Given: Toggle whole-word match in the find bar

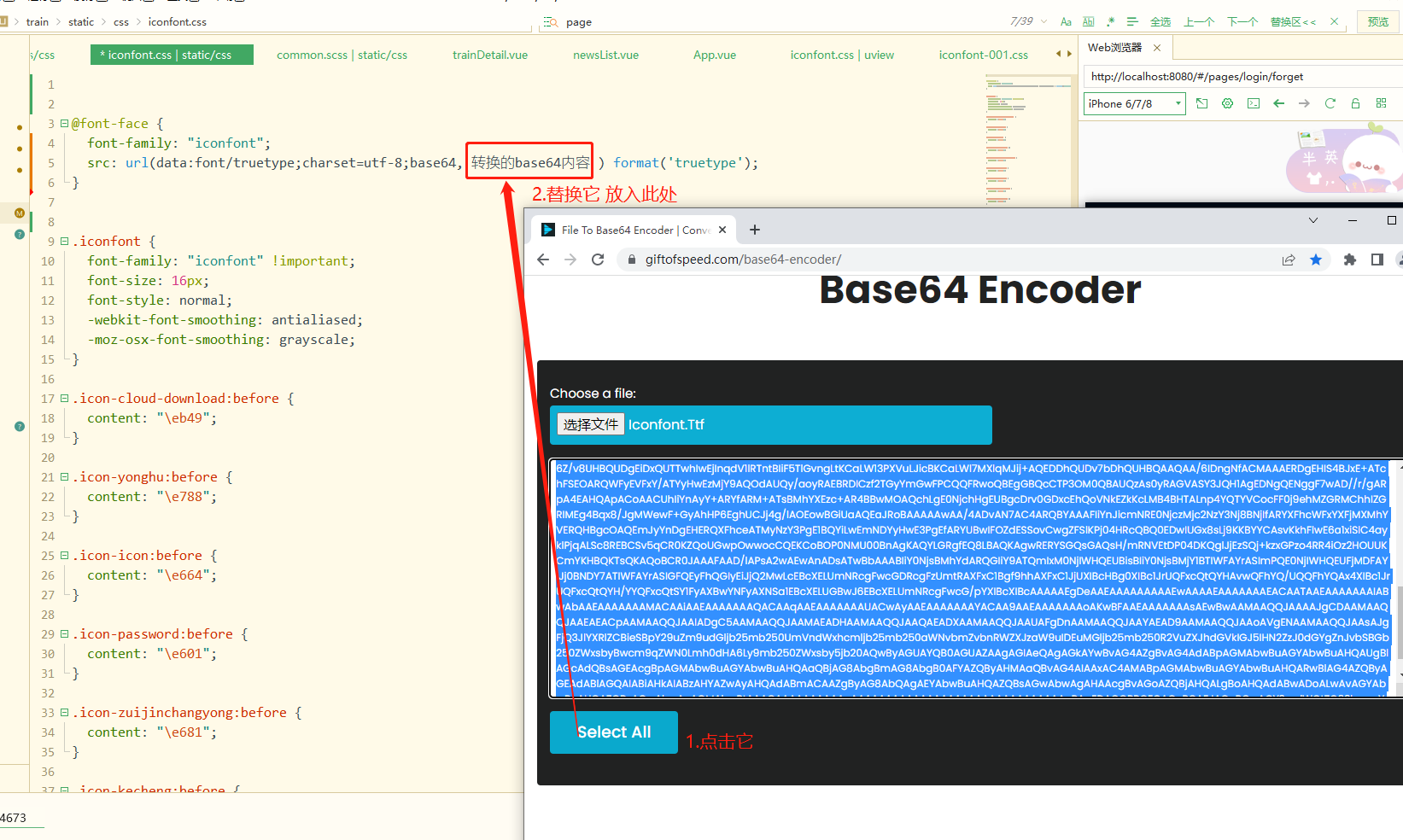Looking at the screenshot, I should coord(1088,22).
